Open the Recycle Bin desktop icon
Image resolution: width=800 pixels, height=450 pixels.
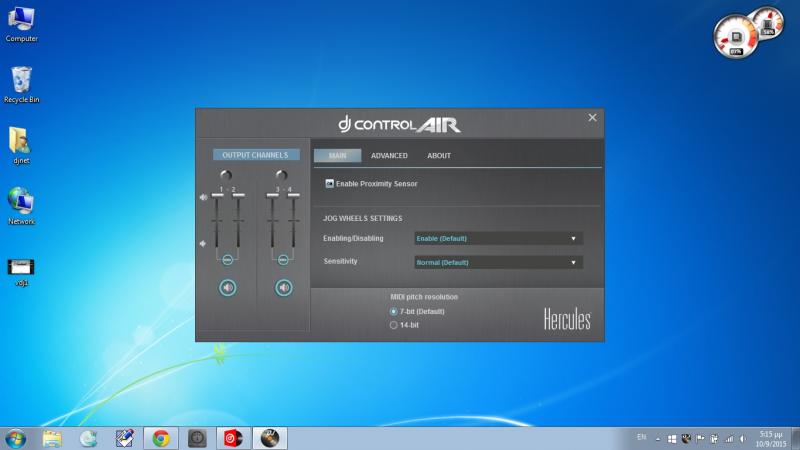pyautogui.click(x=21, y=81)
